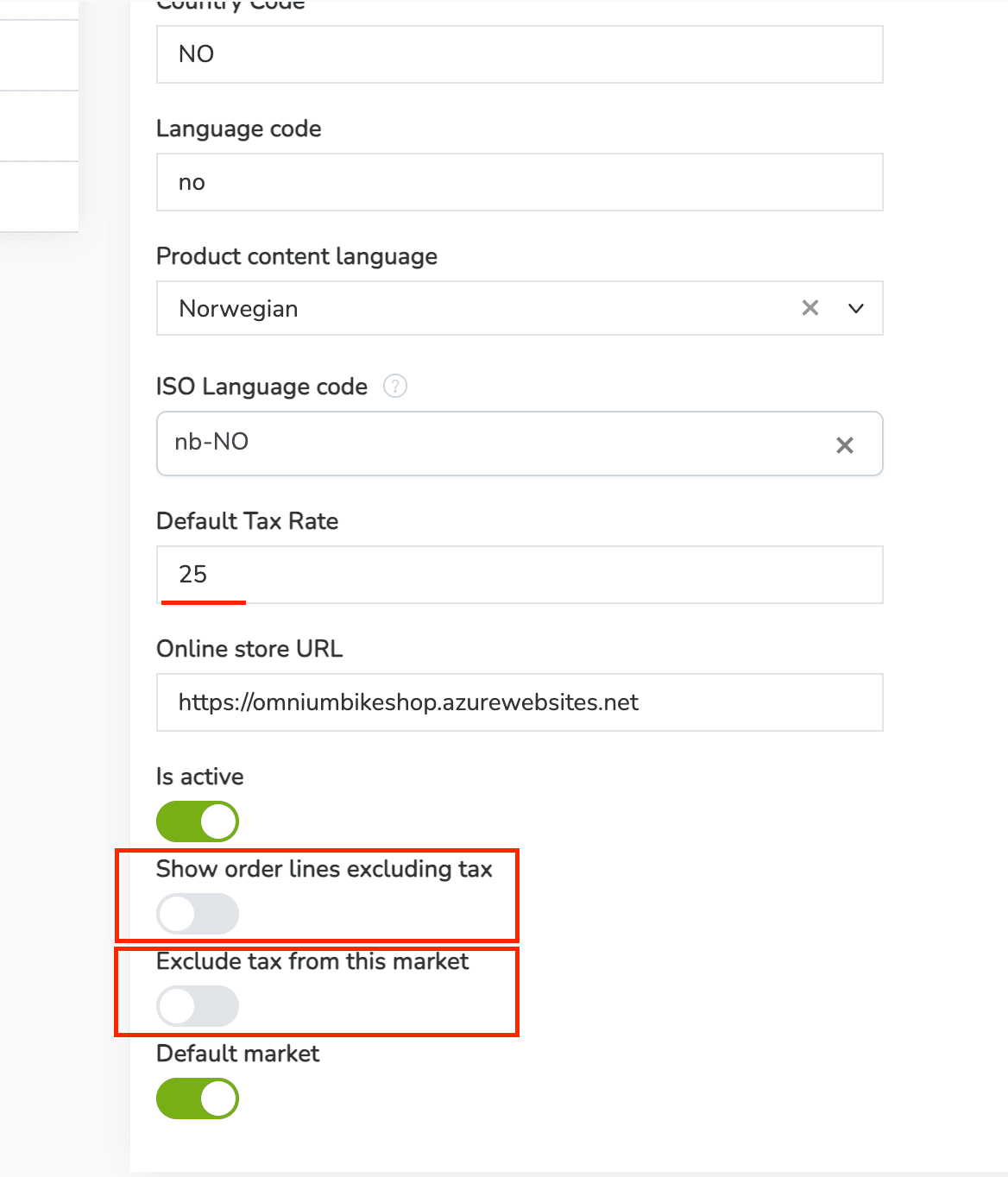Enable Show order lines excluding tax
This screenshot has height=1177, width=1008.
tap(198, 914)
